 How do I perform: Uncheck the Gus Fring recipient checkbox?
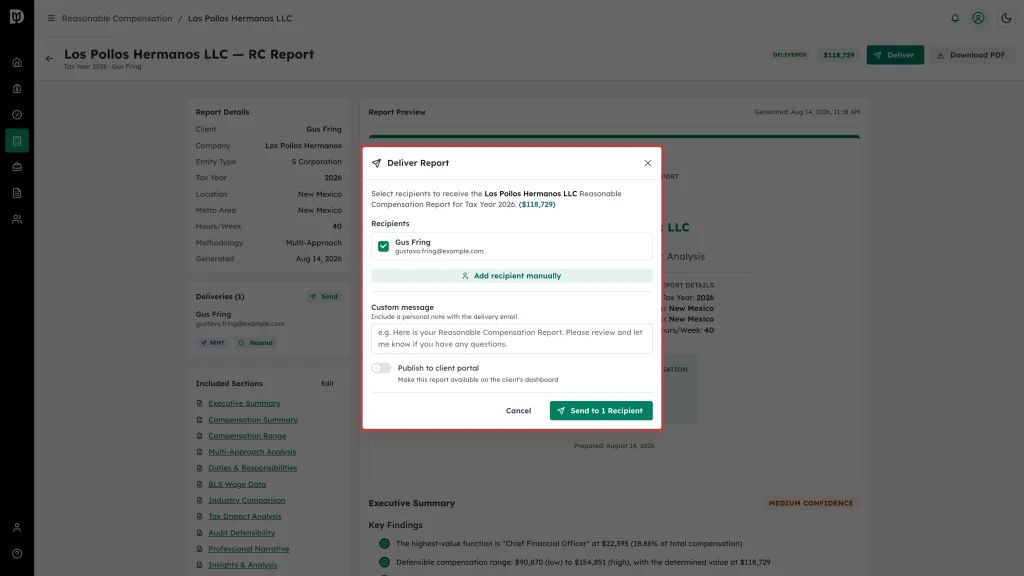383,246
